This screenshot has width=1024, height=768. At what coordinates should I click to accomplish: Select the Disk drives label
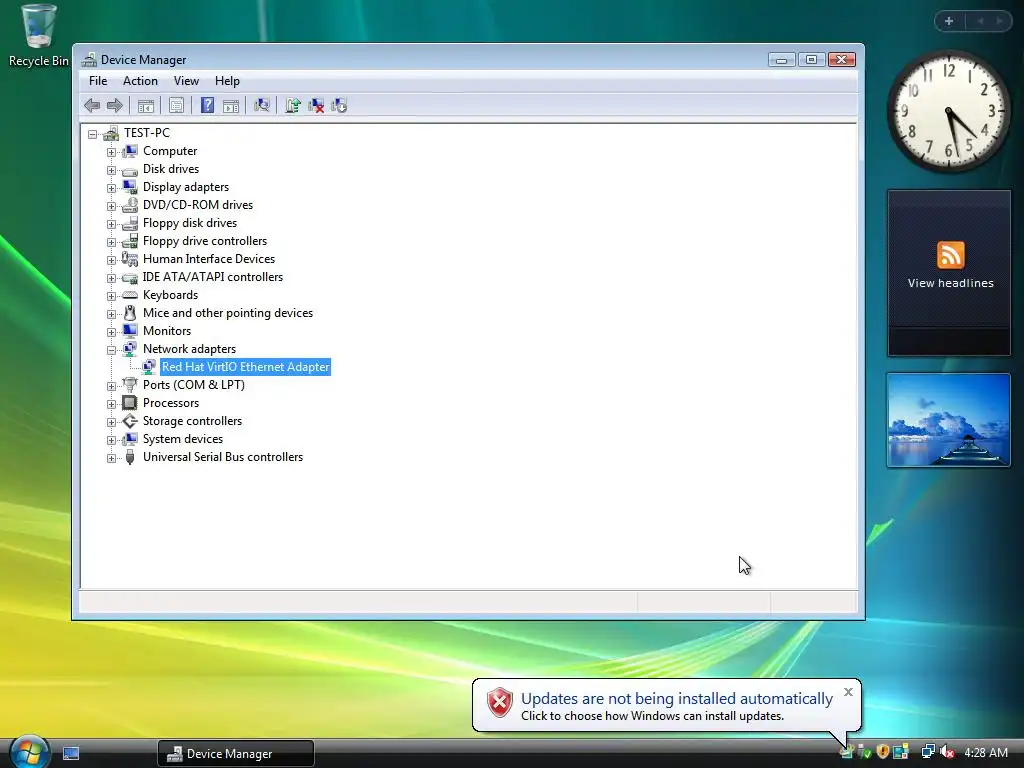tap(170, 169)
